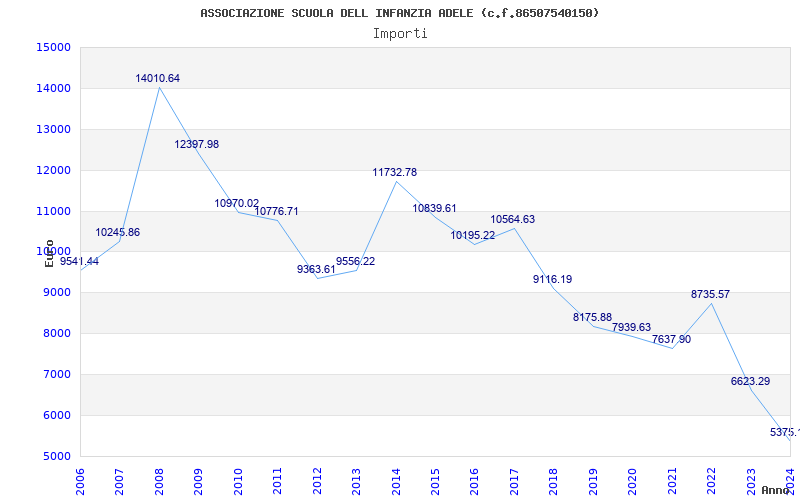Screen dimensions: 800x500
Task: Click the Anno x-axis title
Action: [x=774, y=490]
